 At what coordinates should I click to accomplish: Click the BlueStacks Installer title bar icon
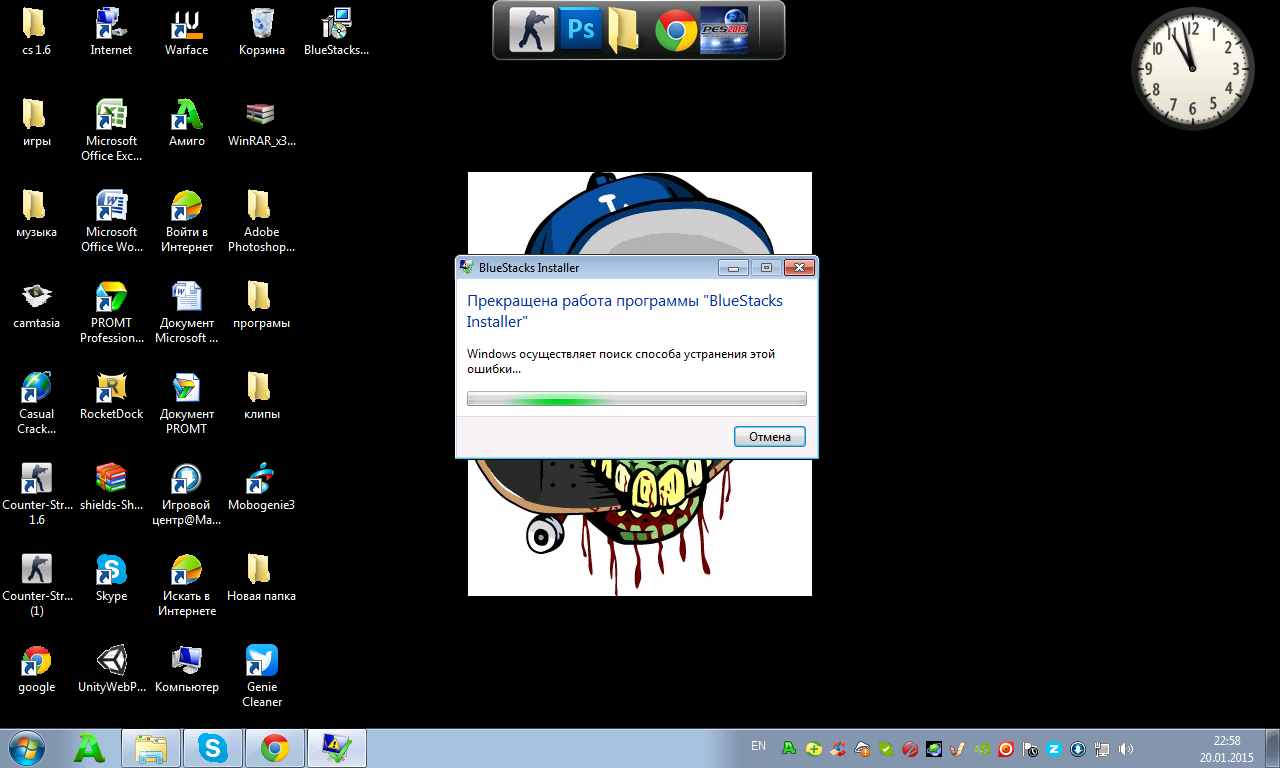click(466, 267)
